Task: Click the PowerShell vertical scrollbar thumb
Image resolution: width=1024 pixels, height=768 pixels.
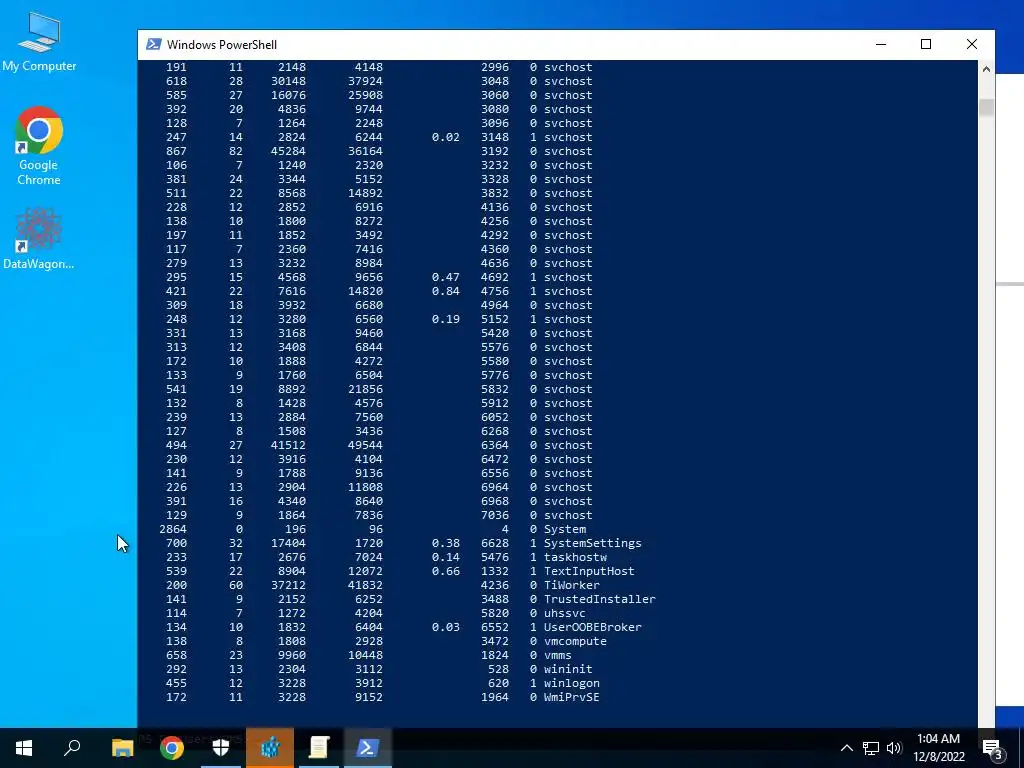Action: tap(986, 108)
